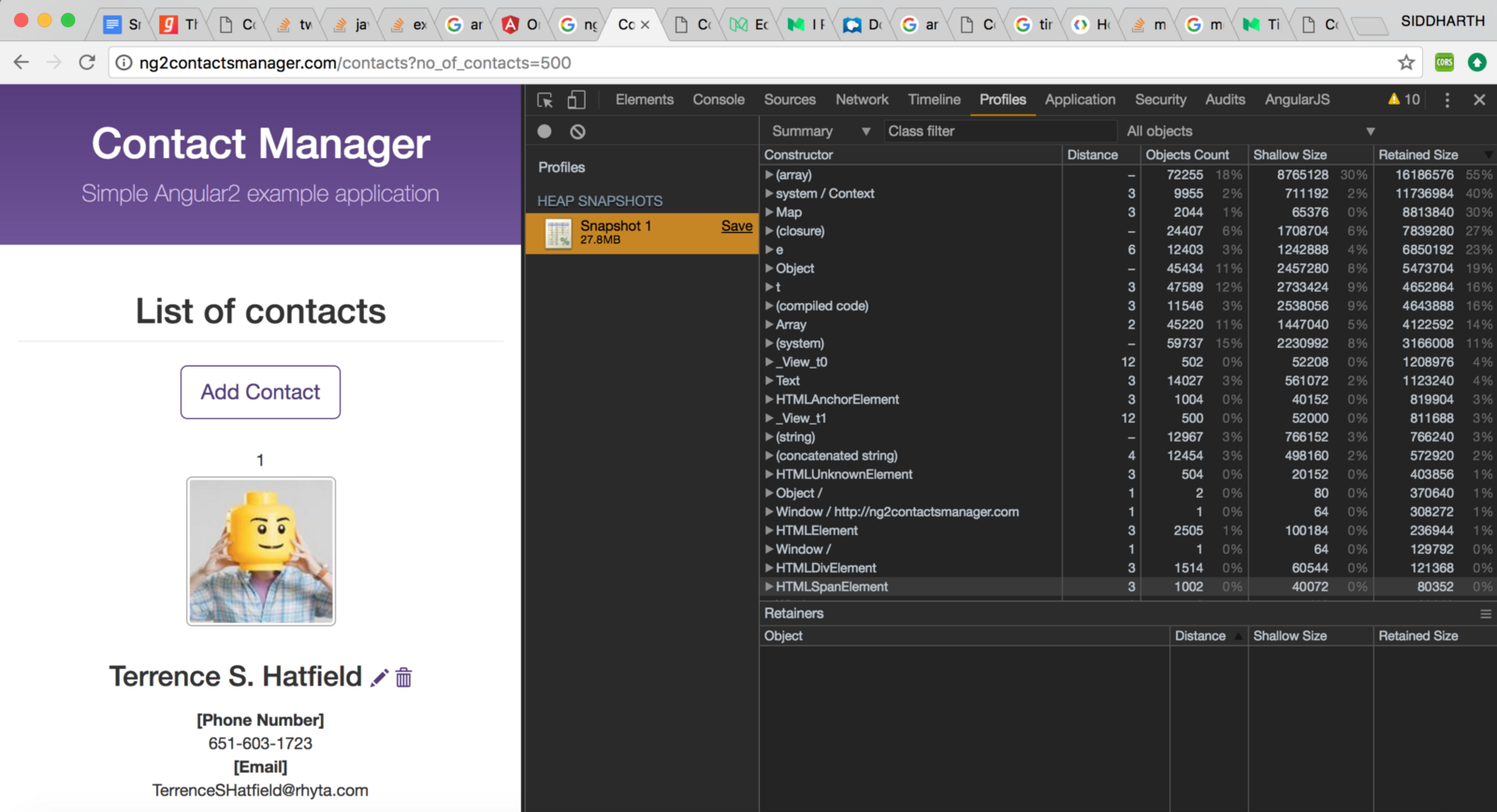Click the reload page icon
Image resolution: width=1497 pixels, height=812 pixels.
(87, 63)
